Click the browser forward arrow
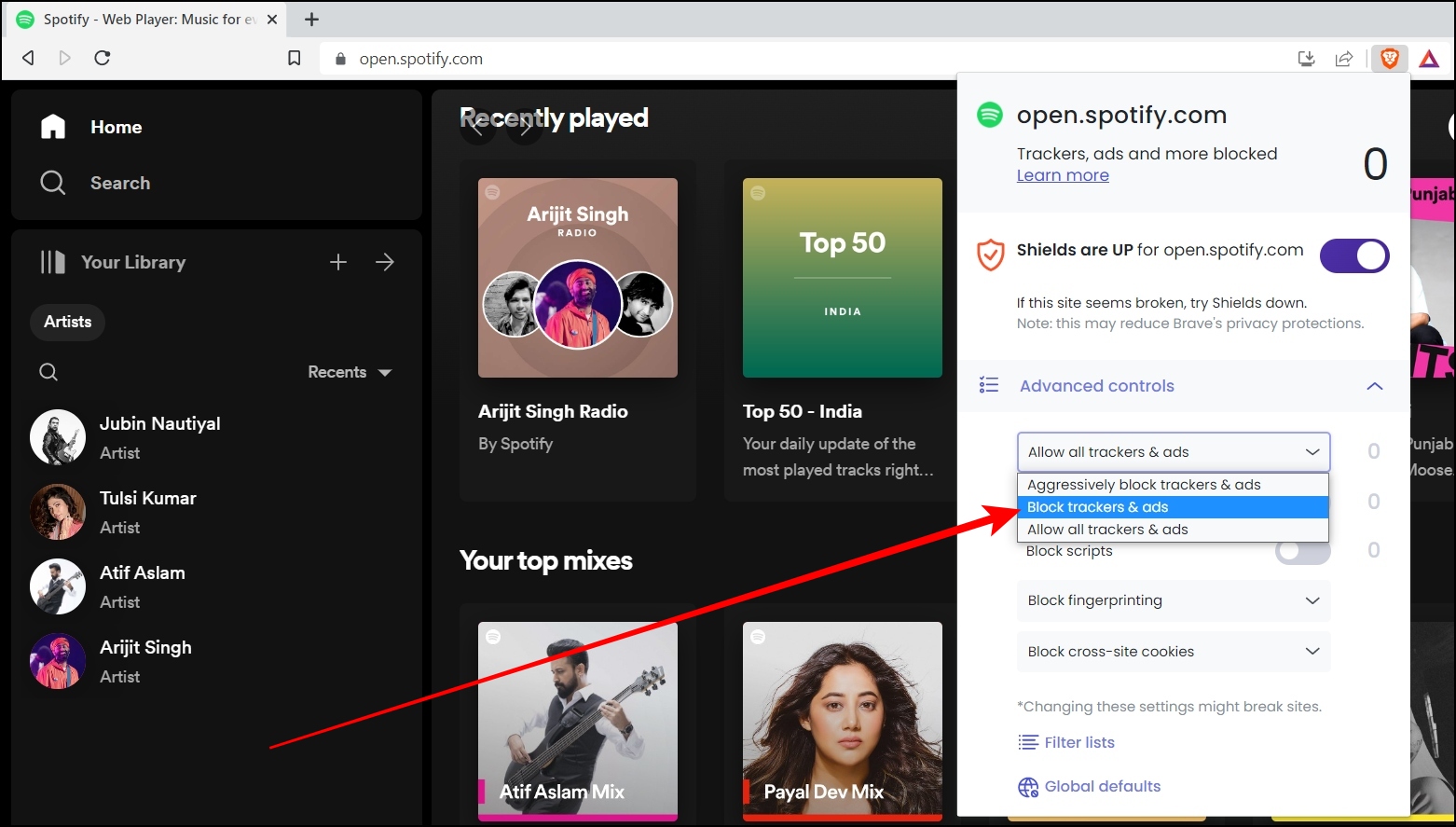Viewport: 1456px width, 827px height. tap(64, 58)
